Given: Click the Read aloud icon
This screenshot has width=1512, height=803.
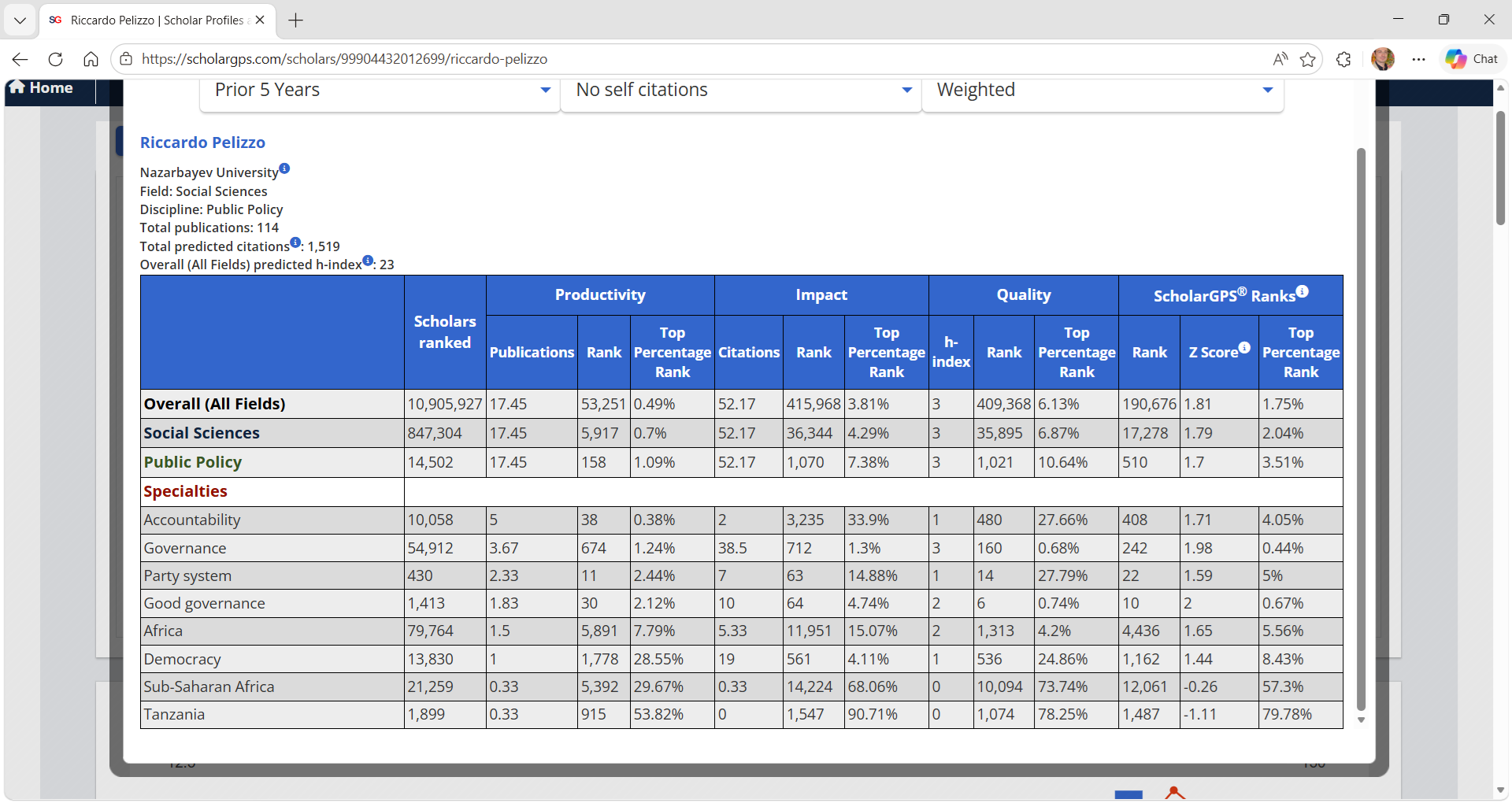Looking at the screenshot, I should 1280,59.
